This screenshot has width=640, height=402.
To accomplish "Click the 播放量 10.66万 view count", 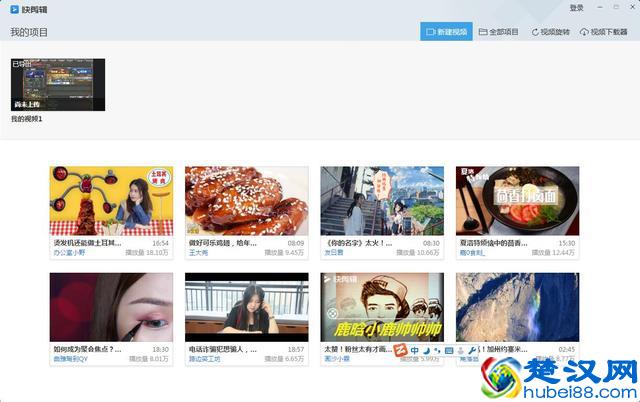I will tap(418, 253).
